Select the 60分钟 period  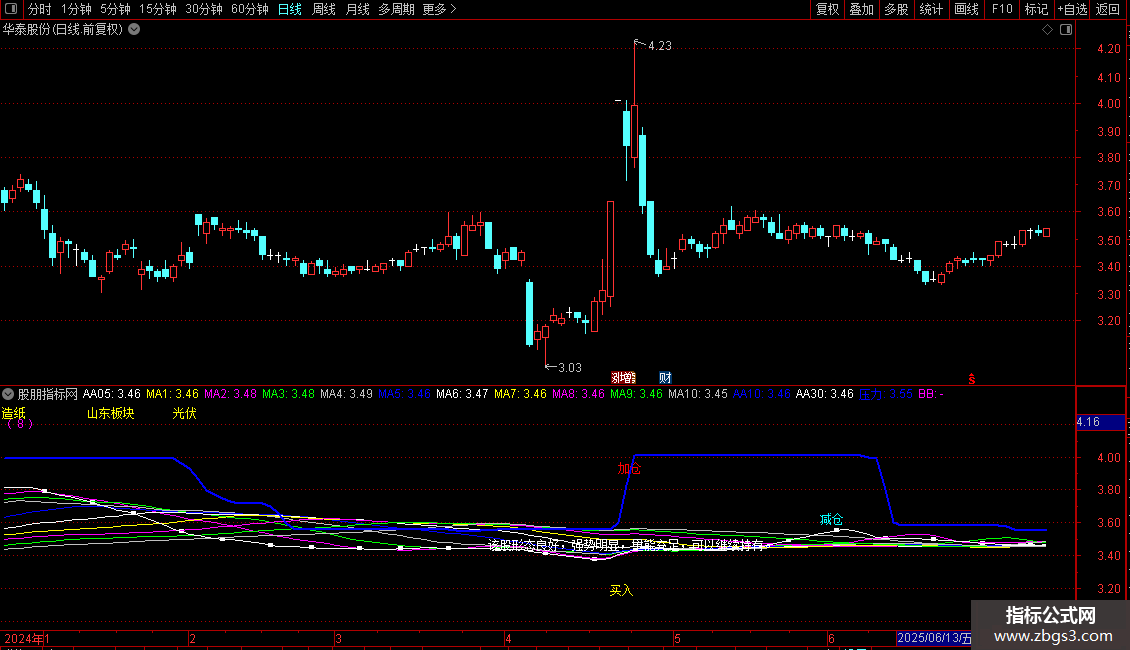[250, 9]
